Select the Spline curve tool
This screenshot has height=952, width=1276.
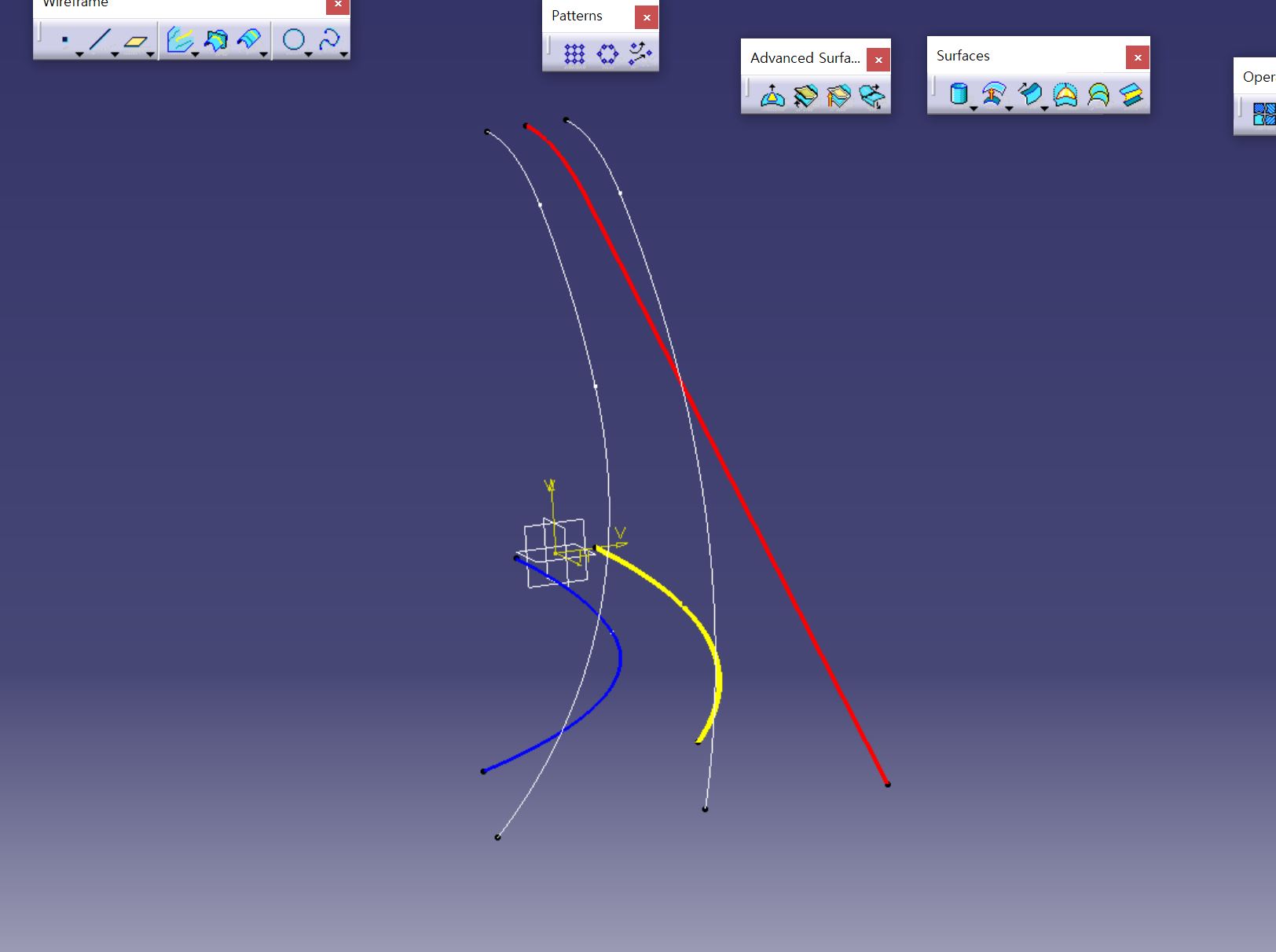(329, 39)
